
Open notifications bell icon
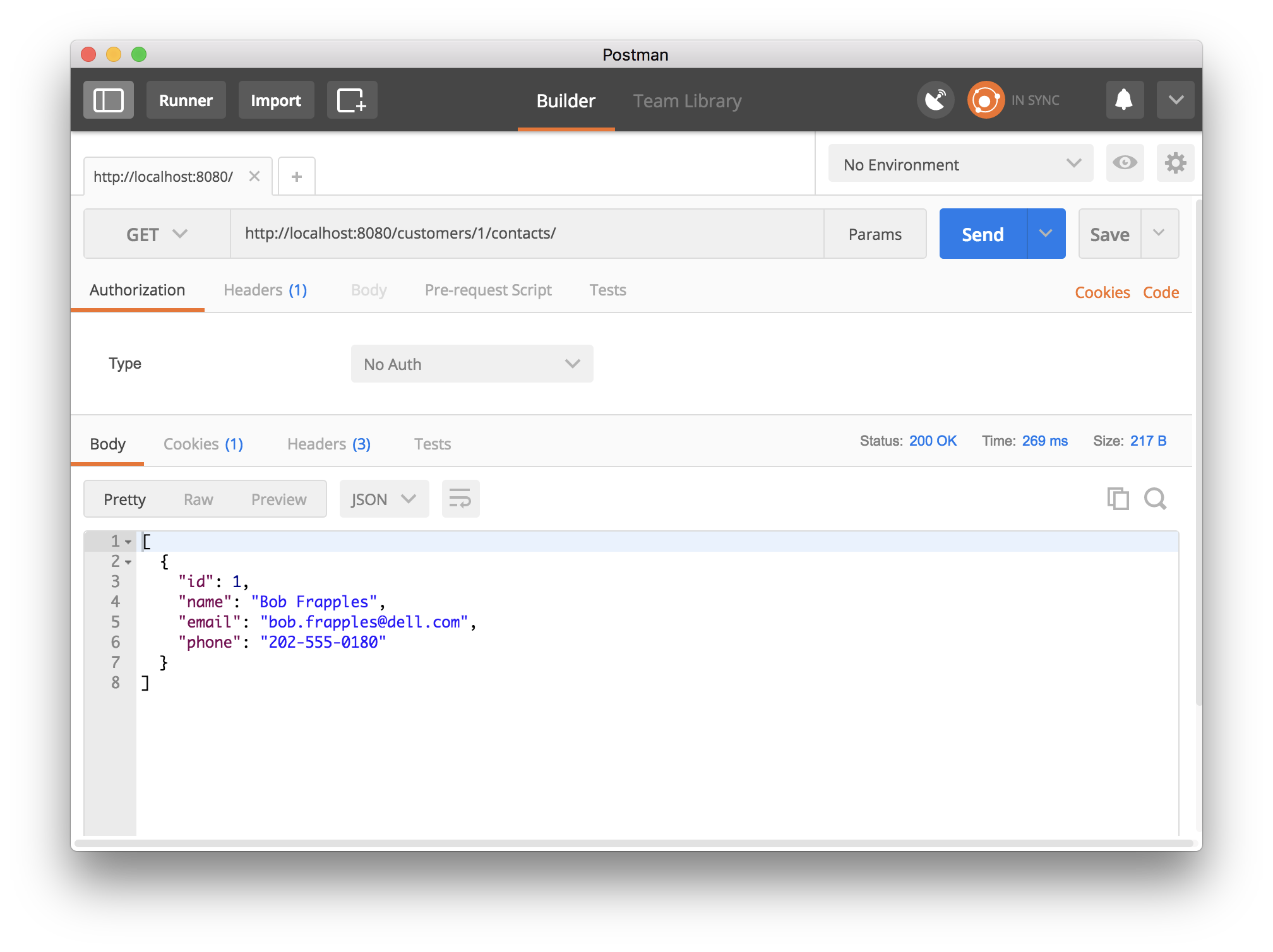coord(1124,100)
